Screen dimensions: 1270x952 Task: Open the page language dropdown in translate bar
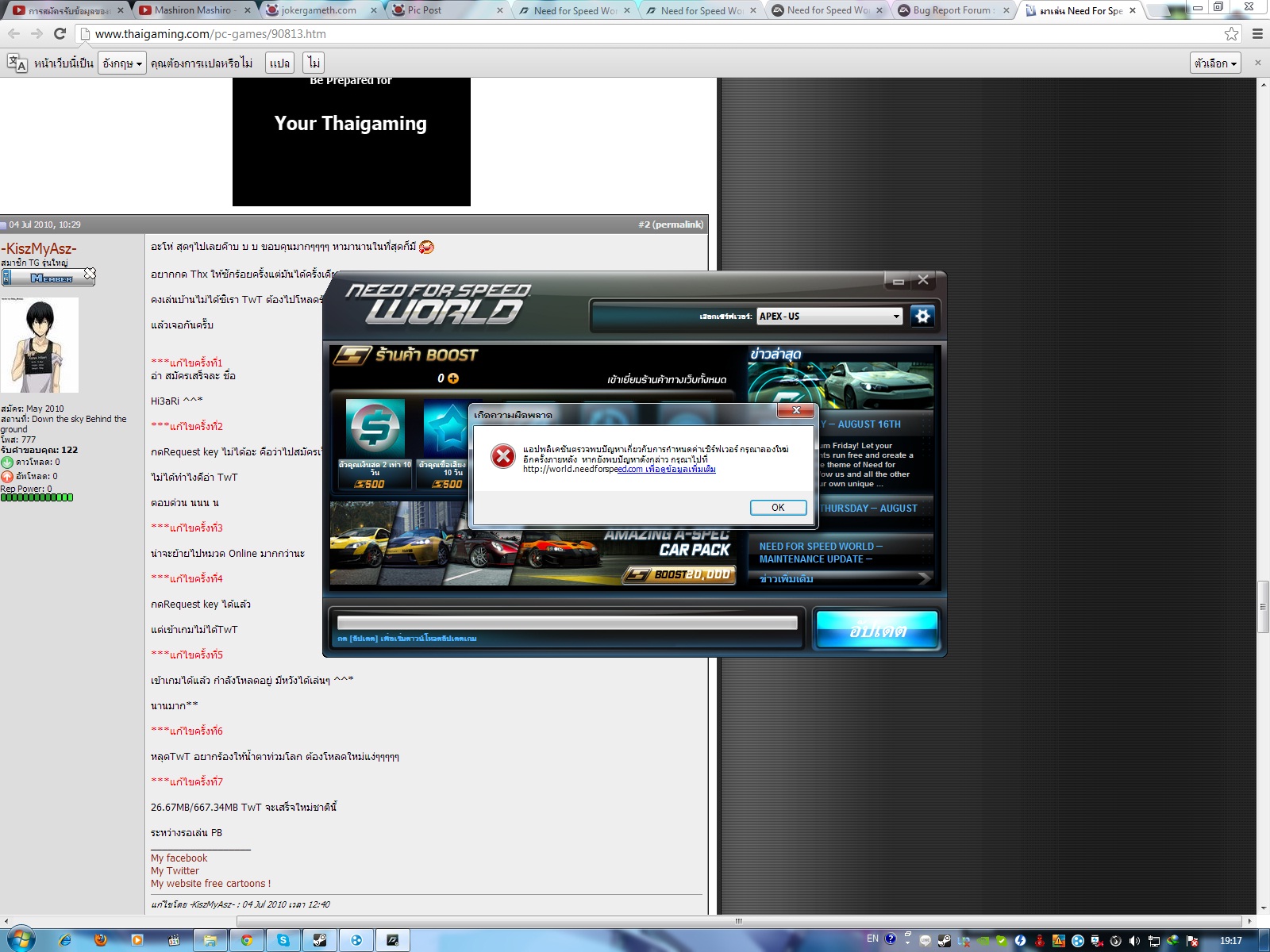click(122, 63)
